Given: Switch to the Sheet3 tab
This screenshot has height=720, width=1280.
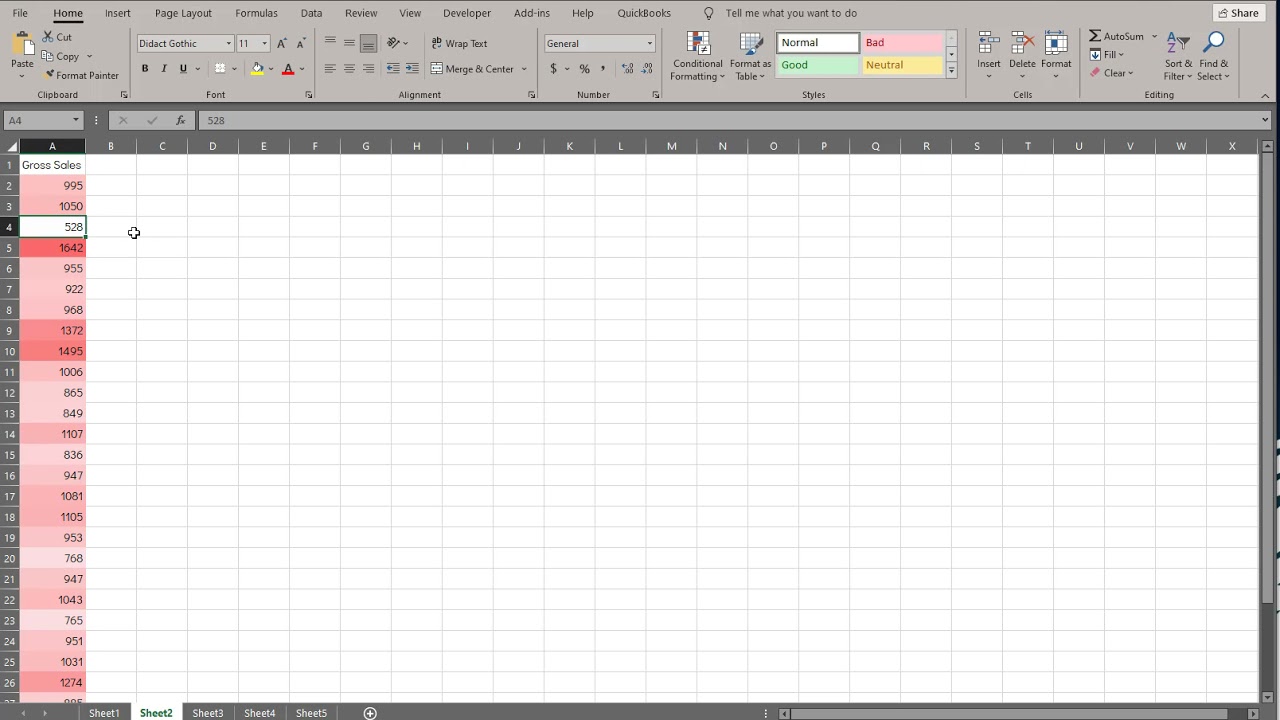Looking at the screenshot, I should 208,713.
